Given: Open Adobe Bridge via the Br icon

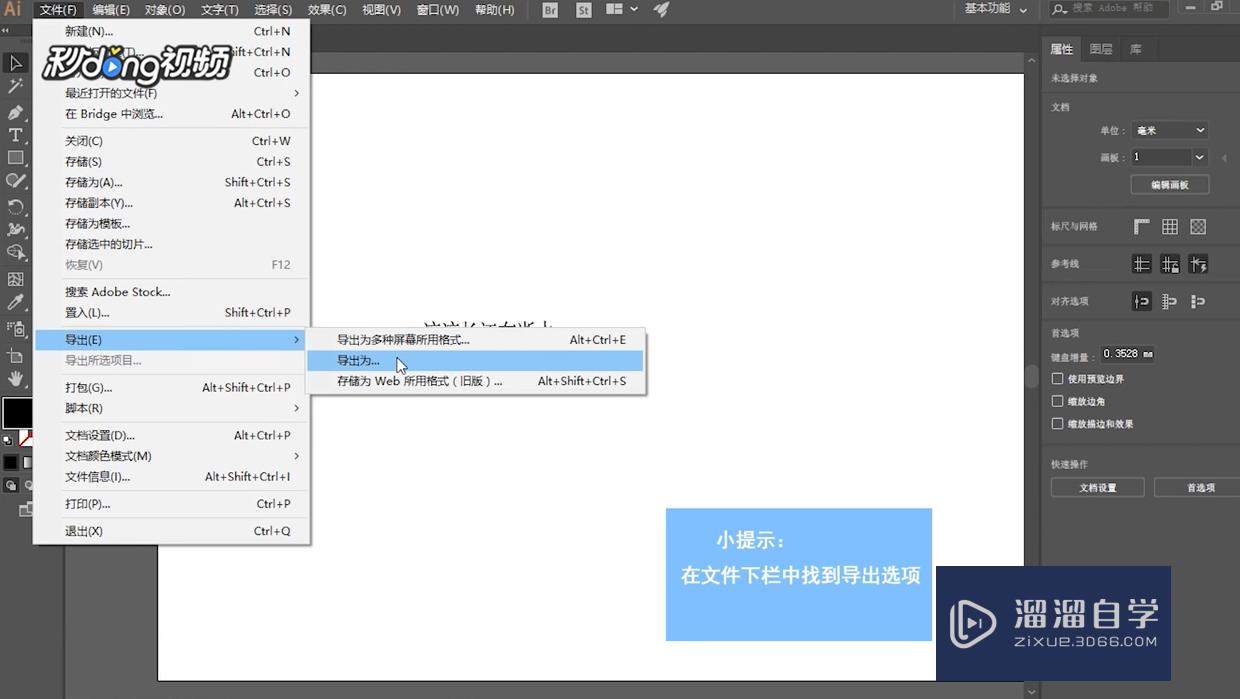Looking at the screenshot, I should click(x=549, y=10).
